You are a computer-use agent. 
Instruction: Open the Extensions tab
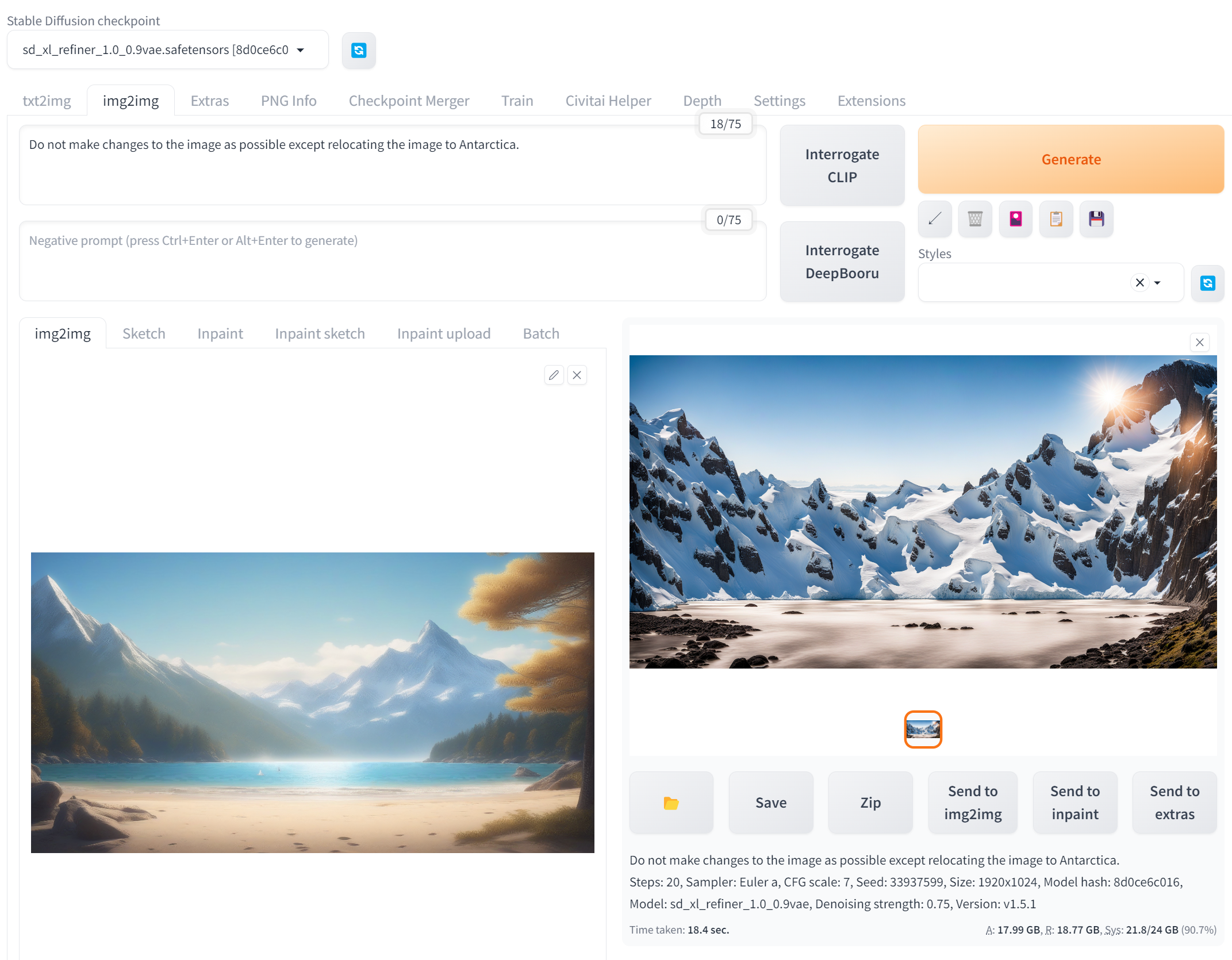871,101
